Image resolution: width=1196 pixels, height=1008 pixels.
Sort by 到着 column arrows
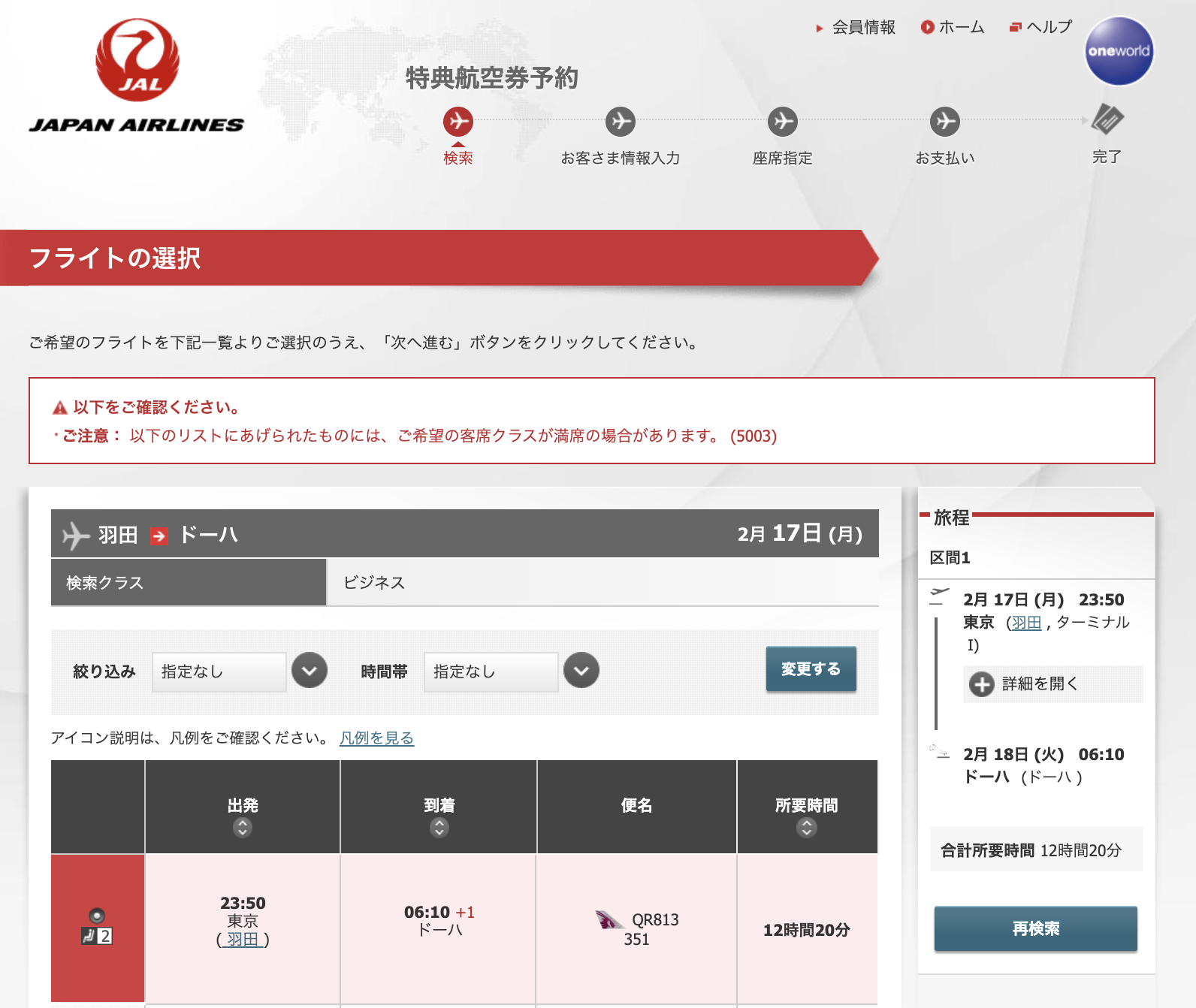(x=439, y=828)
